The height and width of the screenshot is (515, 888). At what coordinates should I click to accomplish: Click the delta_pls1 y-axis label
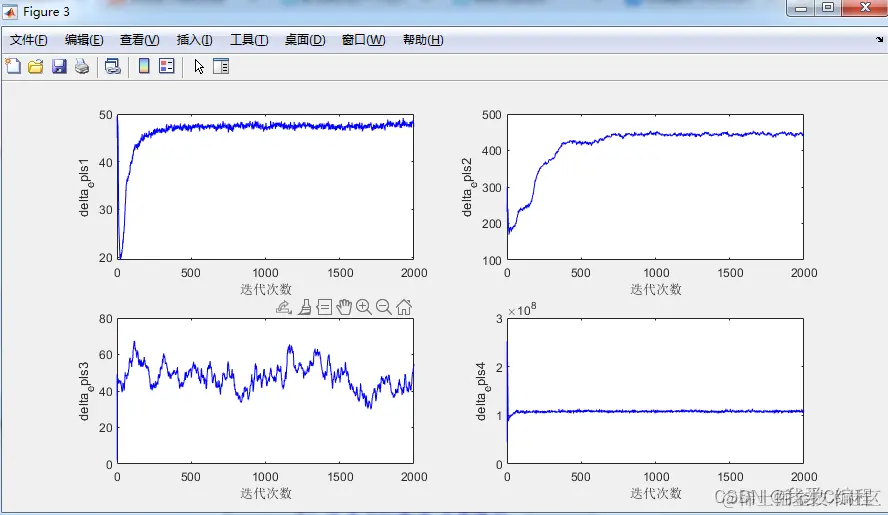point(84,188)
